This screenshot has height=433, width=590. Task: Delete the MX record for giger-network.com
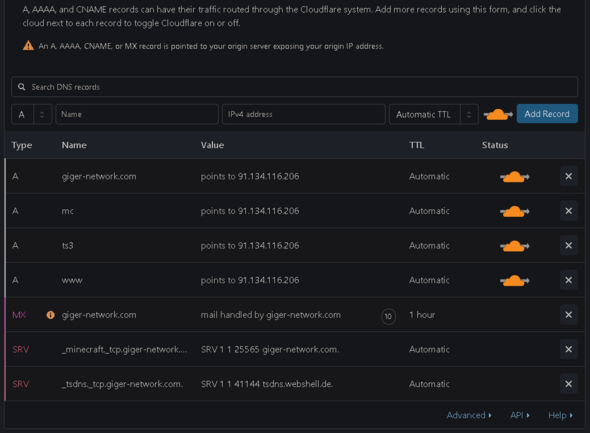569,314
